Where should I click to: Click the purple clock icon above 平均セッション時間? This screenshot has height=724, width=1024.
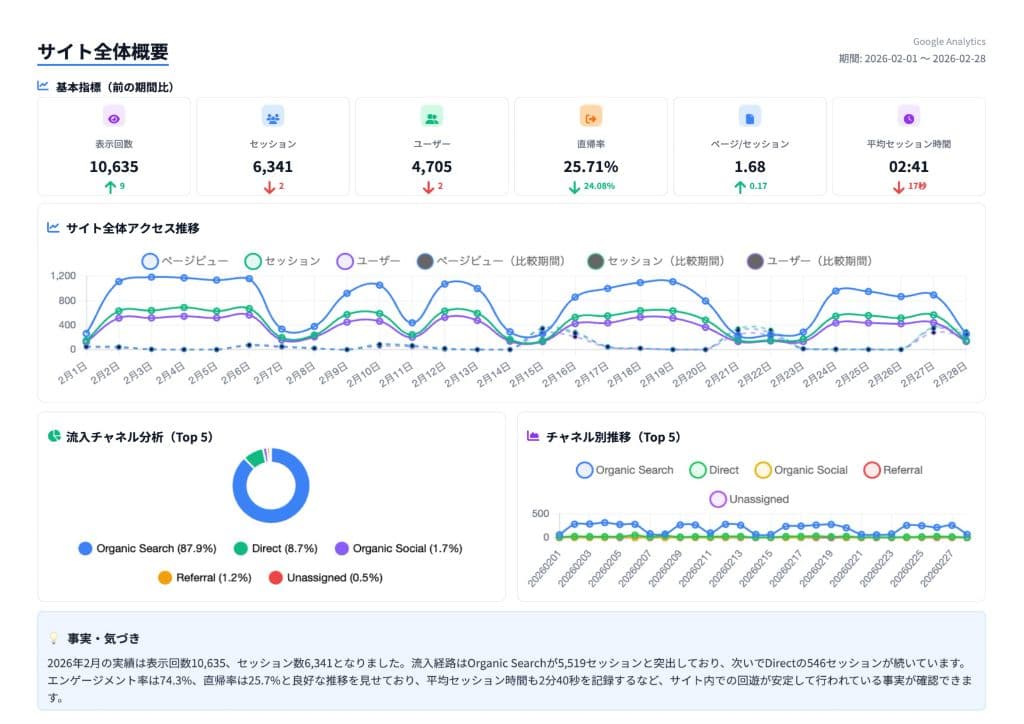coord(908,117)
